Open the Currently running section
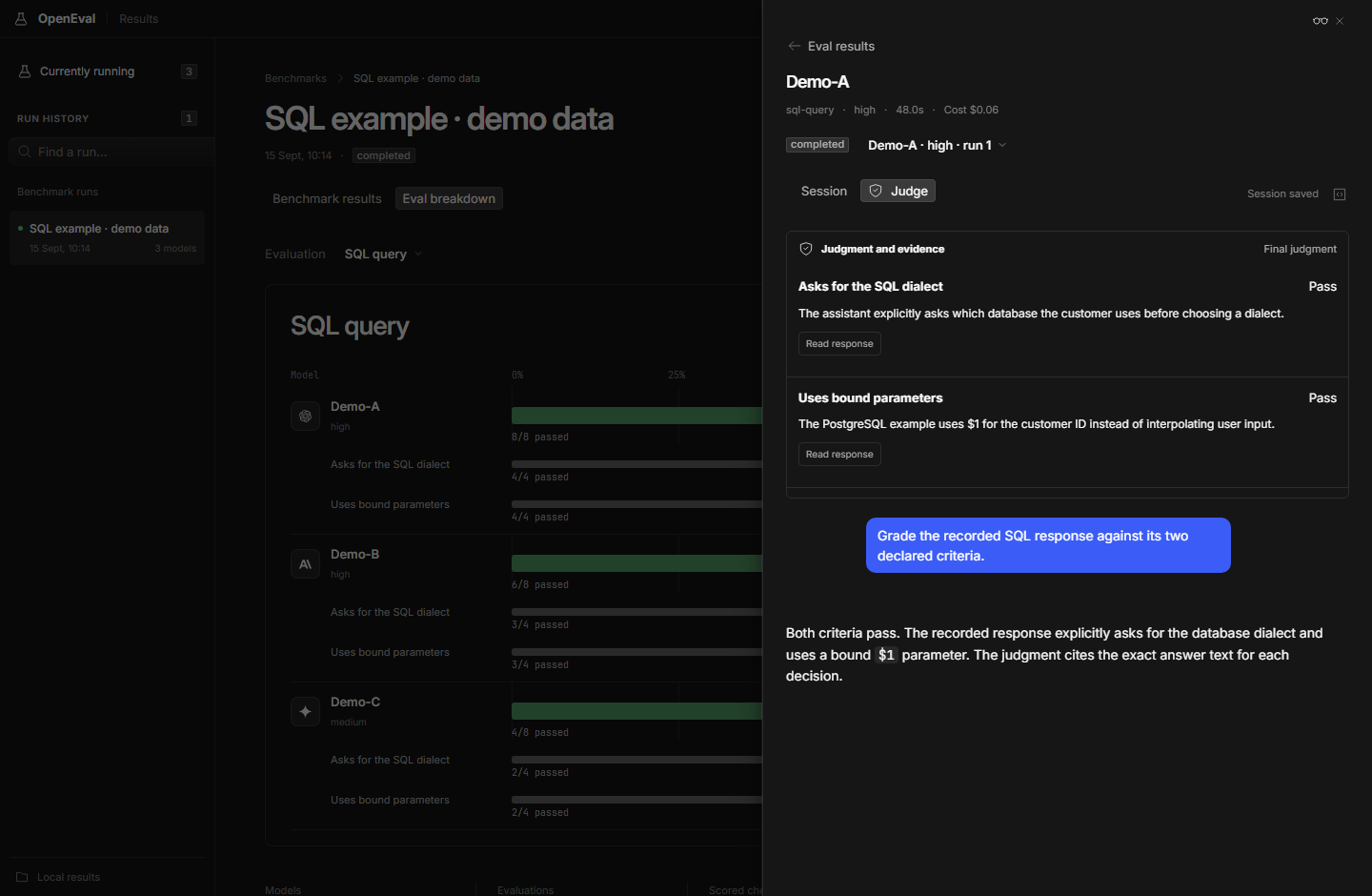 click(x=107, y=71)
